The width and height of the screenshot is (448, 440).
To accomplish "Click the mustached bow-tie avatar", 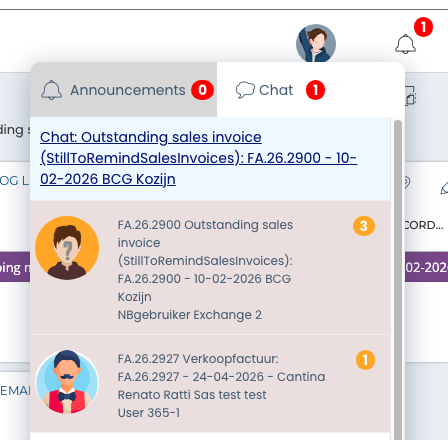I will (x=67, y=382).
